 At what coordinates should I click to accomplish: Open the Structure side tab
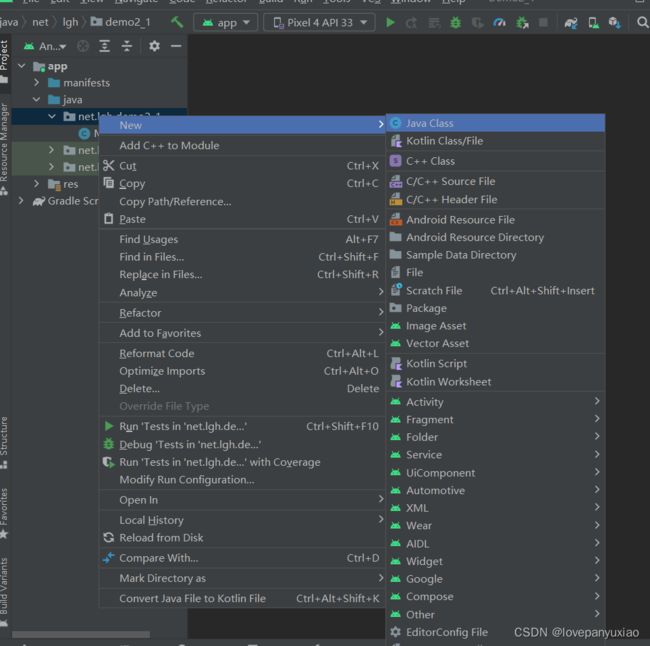(4, 442)
